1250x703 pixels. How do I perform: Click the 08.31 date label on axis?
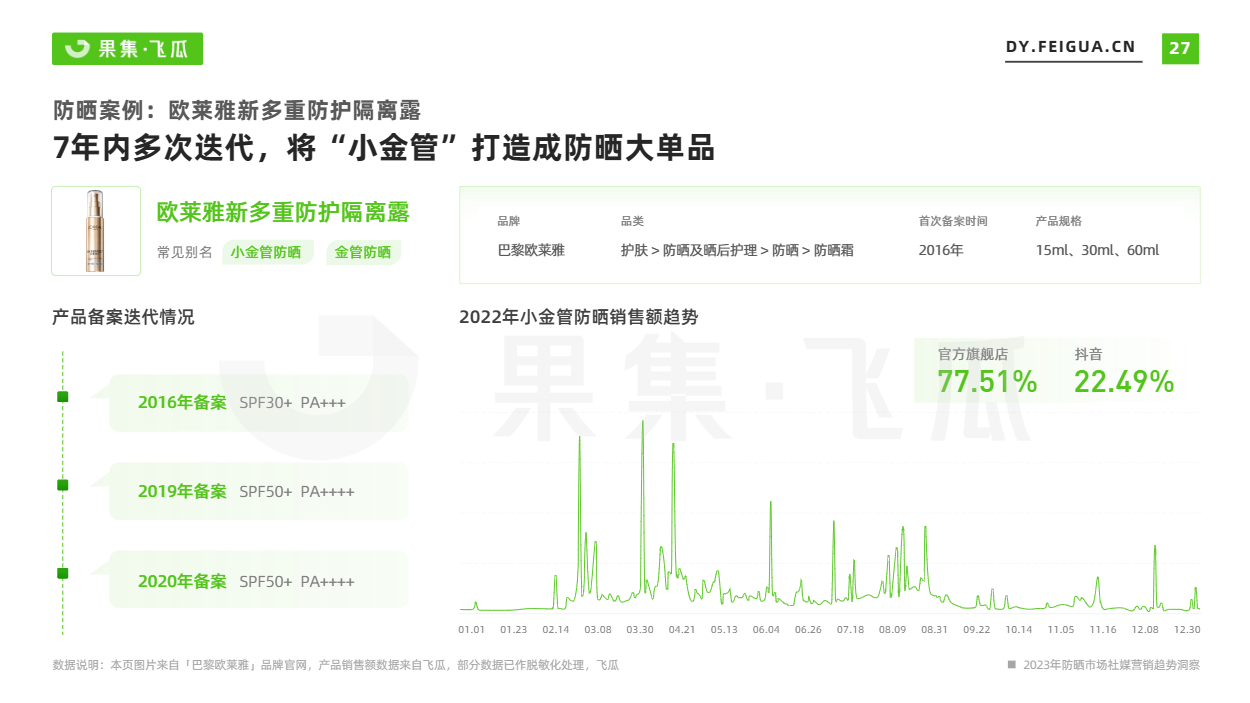tap(935, 629)
